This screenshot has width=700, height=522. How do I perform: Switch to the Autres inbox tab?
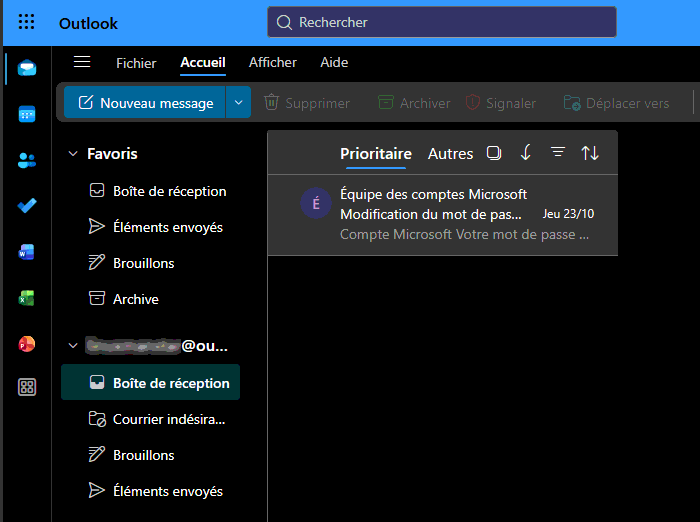[450, 154]
